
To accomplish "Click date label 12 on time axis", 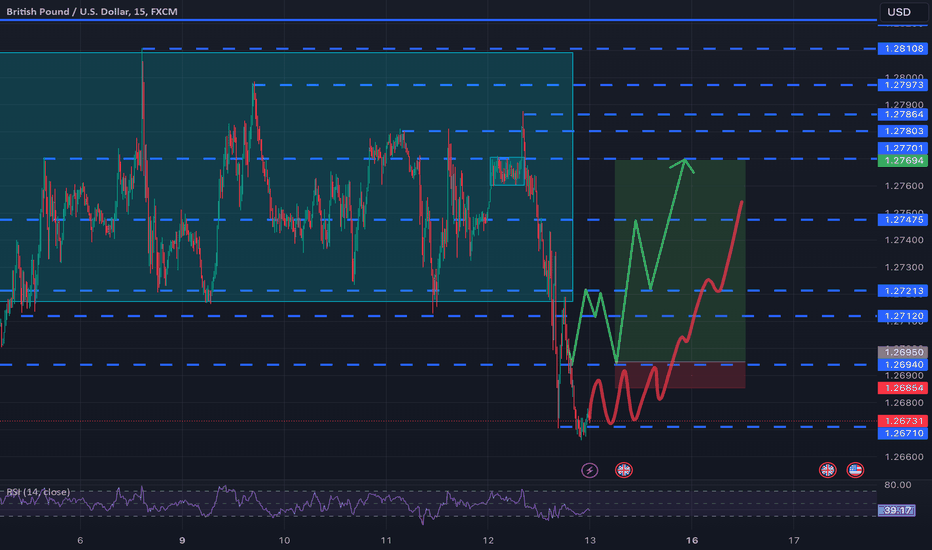I will 488,540.
